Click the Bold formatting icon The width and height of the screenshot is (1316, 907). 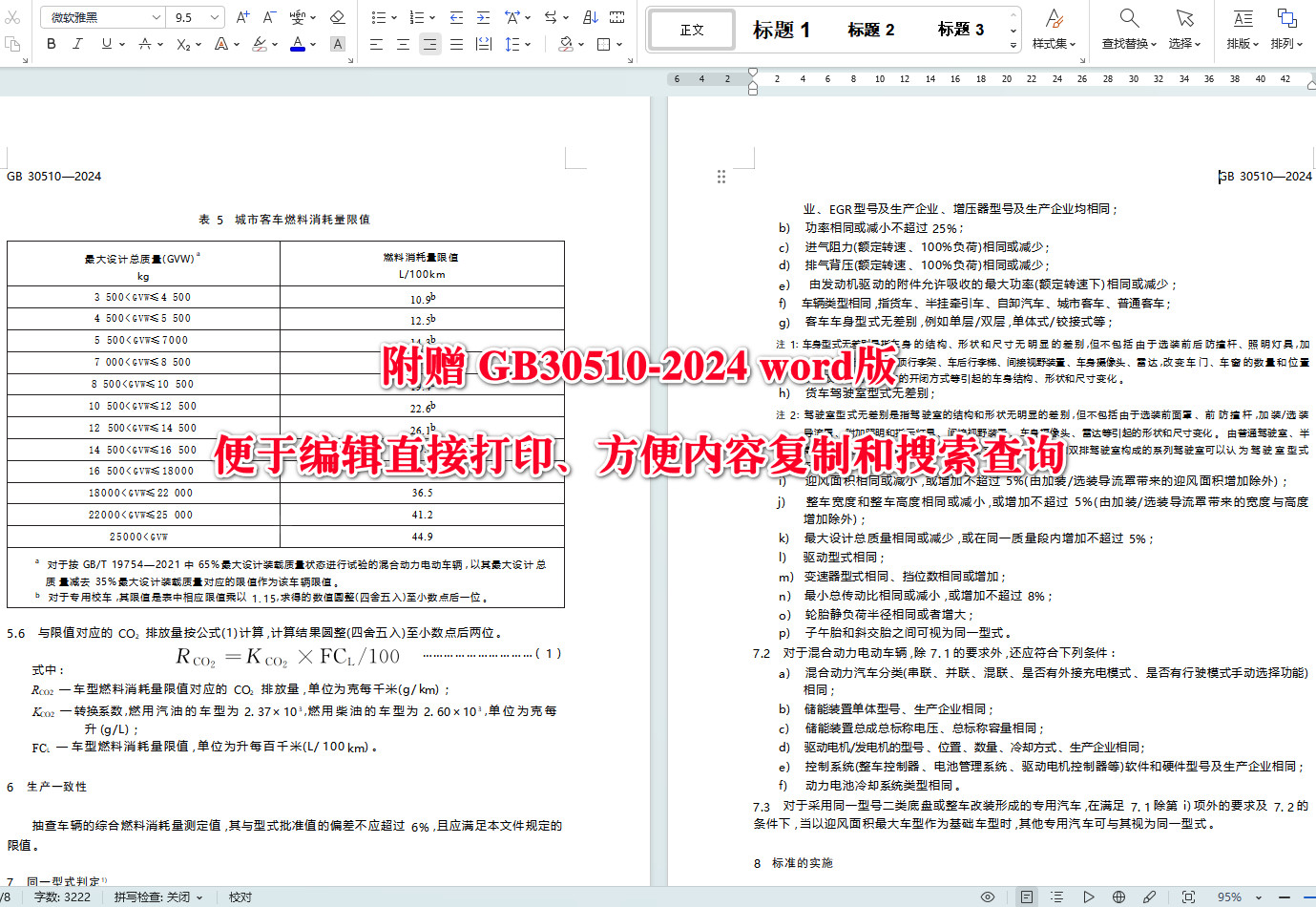click(52, 44)
